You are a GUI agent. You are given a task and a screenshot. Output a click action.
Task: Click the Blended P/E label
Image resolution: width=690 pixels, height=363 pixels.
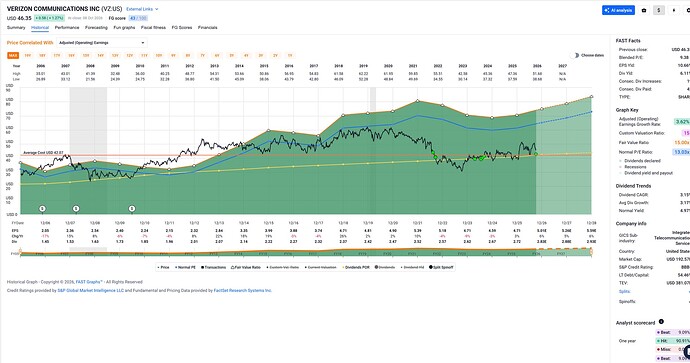[630, 57]
